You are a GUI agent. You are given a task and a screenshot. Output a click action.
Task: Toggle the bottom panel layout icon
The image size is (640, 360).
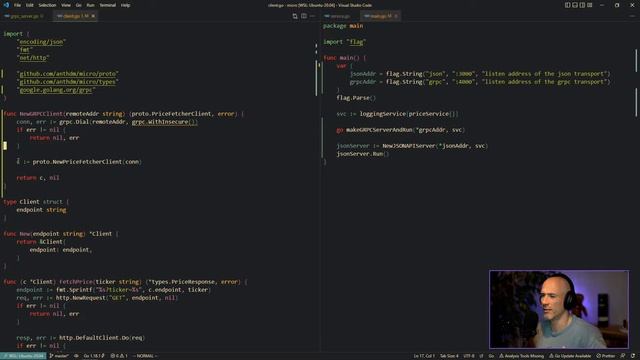tap(575, 5)
